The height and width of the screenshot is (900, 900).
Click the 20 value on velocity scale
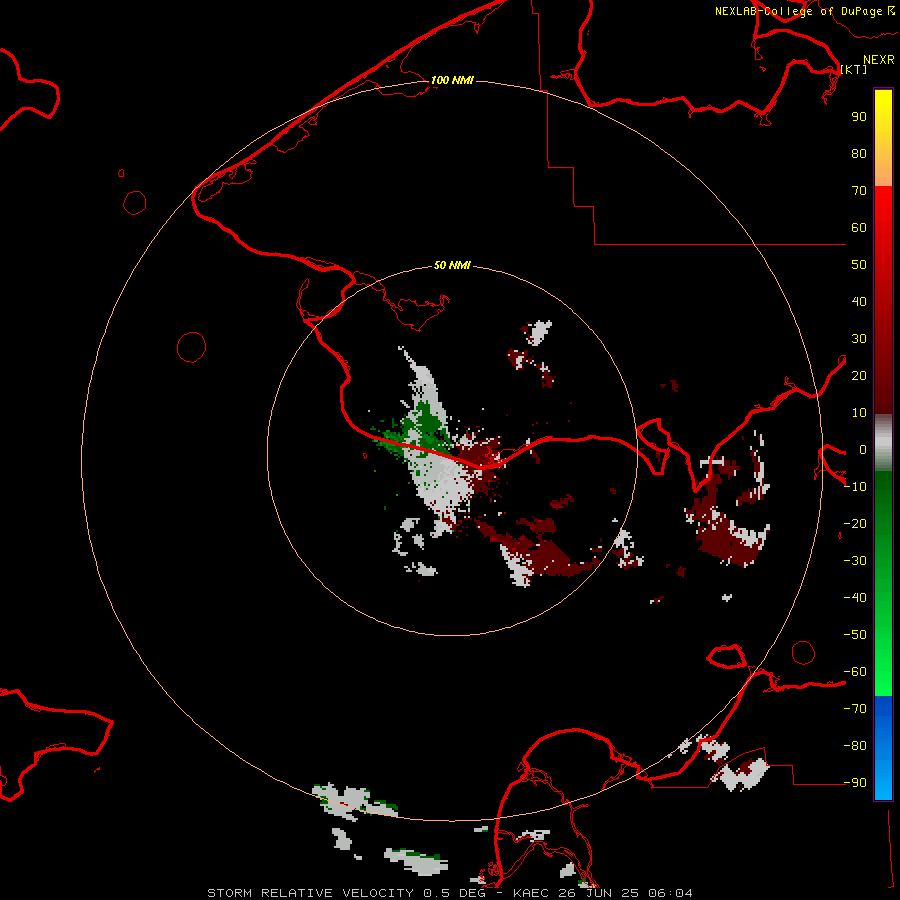[x=859, y=376]
